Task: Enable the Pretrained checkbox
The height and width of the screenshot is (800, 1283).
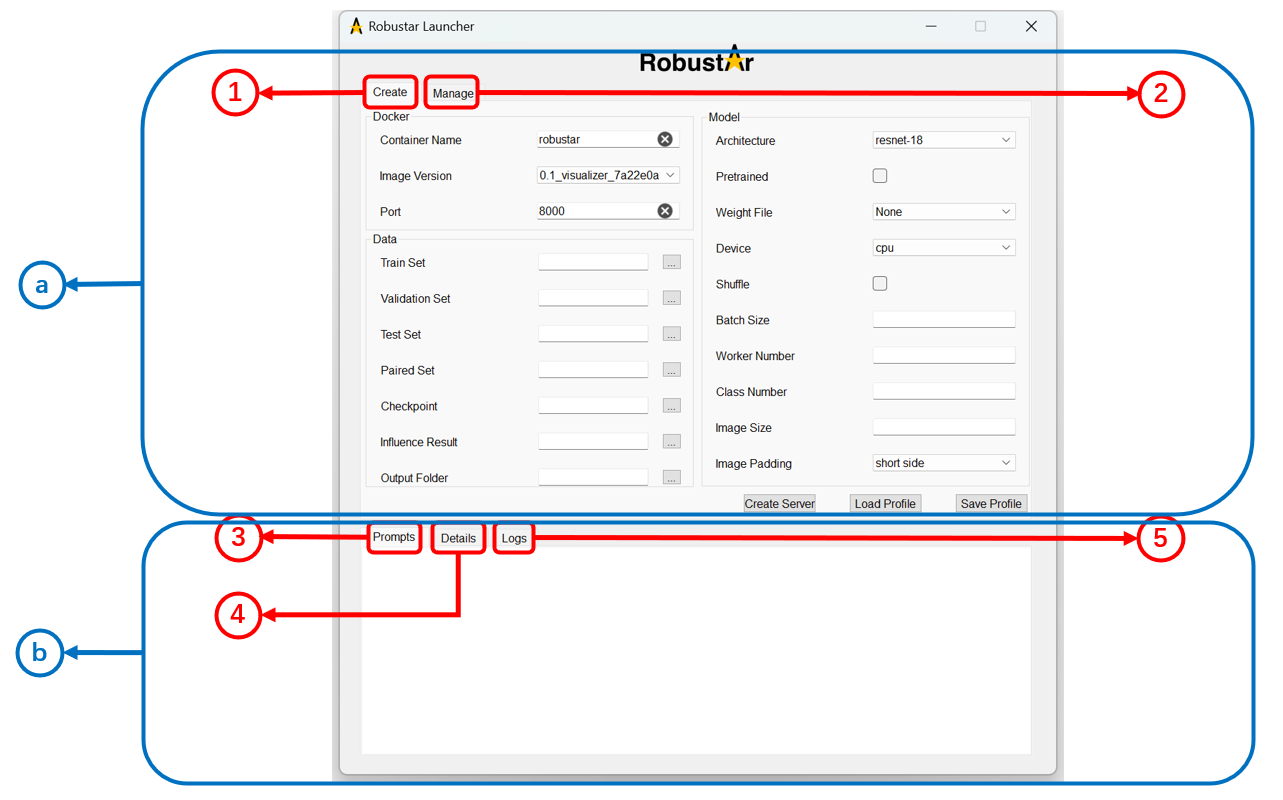Action: [880, 176]
